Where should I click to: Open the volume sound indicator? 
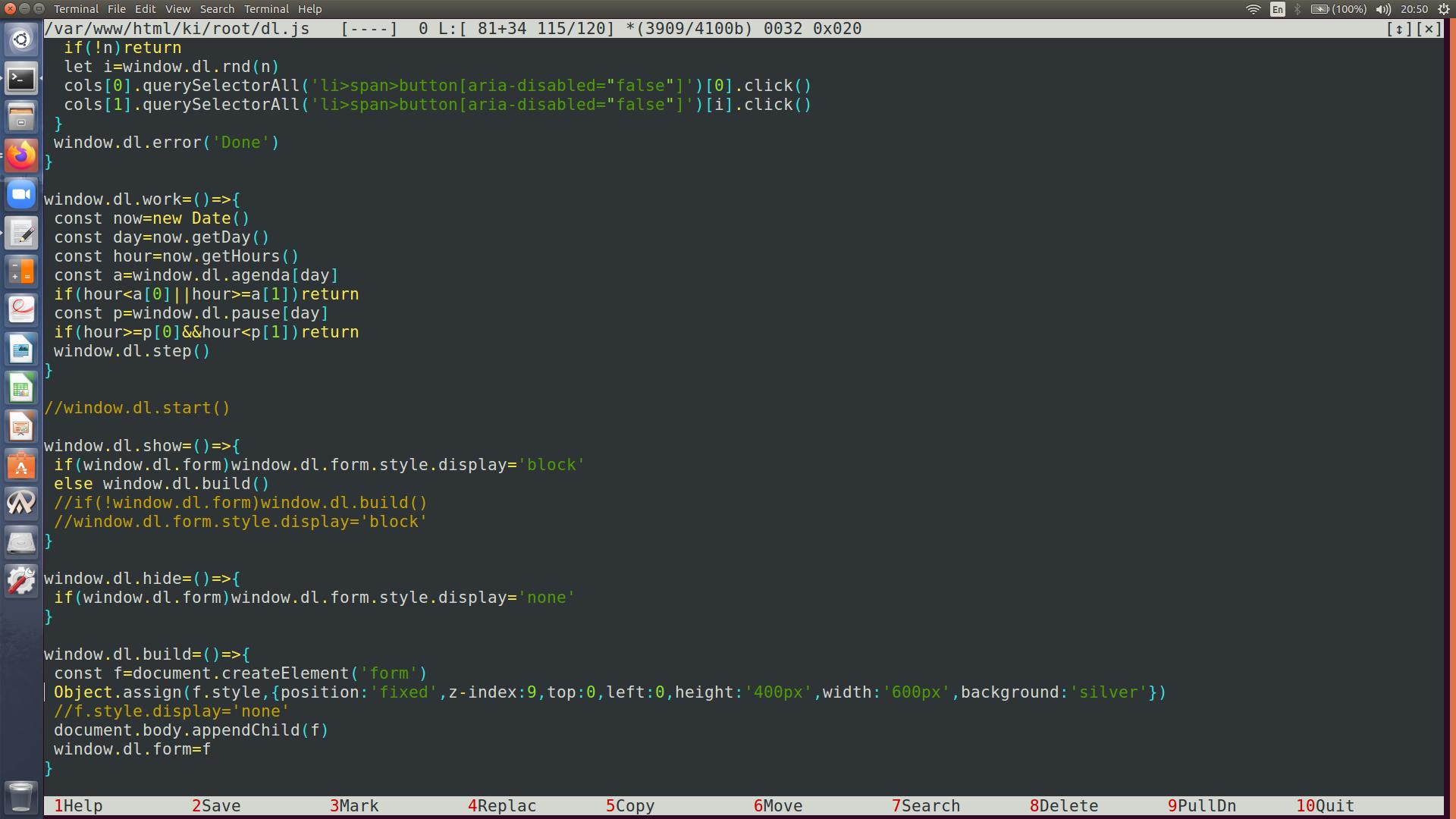point(1383,9)
